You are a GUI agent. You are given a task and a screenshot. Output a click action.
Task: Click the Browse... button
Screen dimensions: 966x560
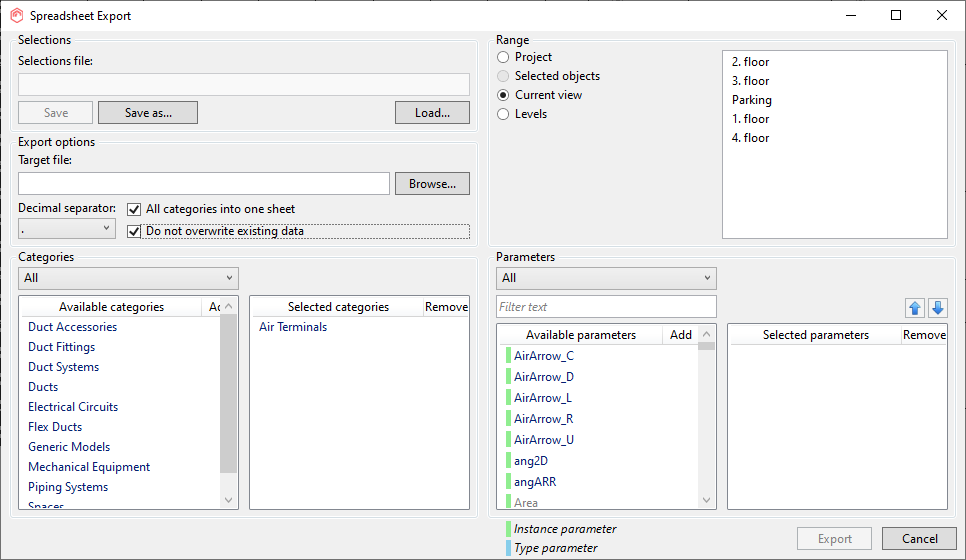pyautogui.click(x=432, y=184)
